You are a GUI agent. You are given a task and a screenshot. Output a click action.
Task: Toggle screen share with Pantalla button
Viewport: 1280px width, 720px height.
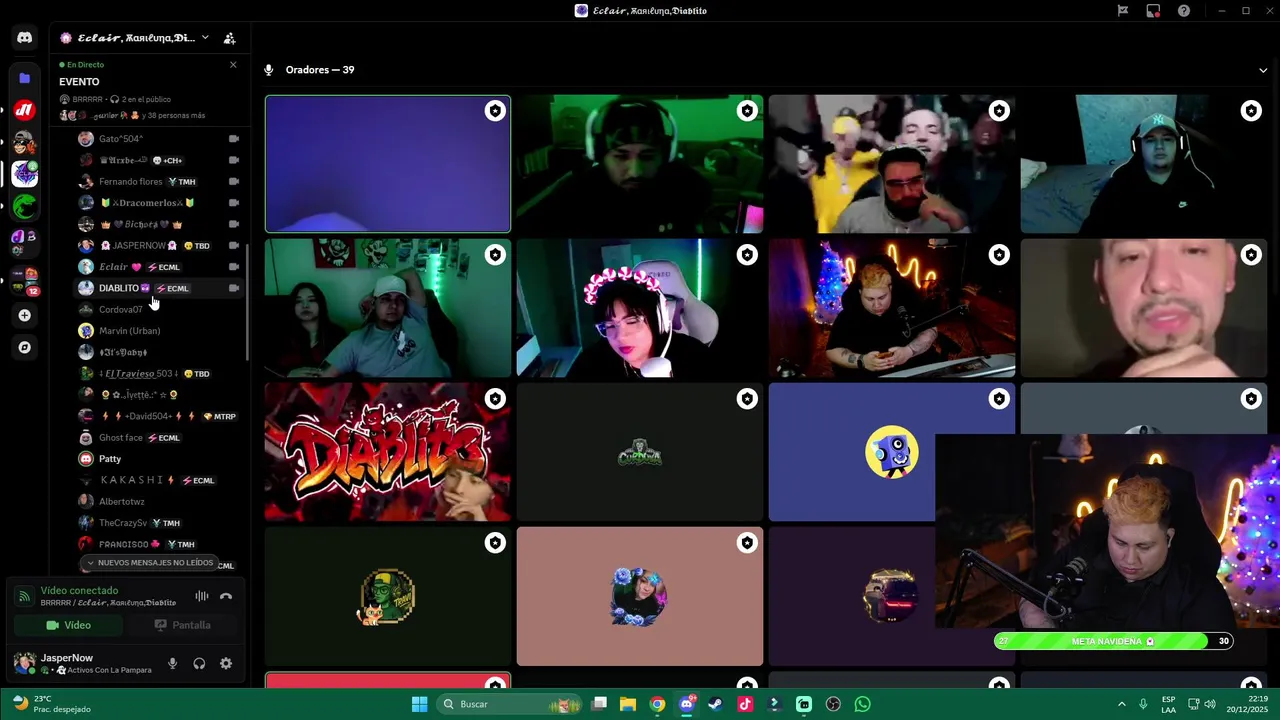182,625
